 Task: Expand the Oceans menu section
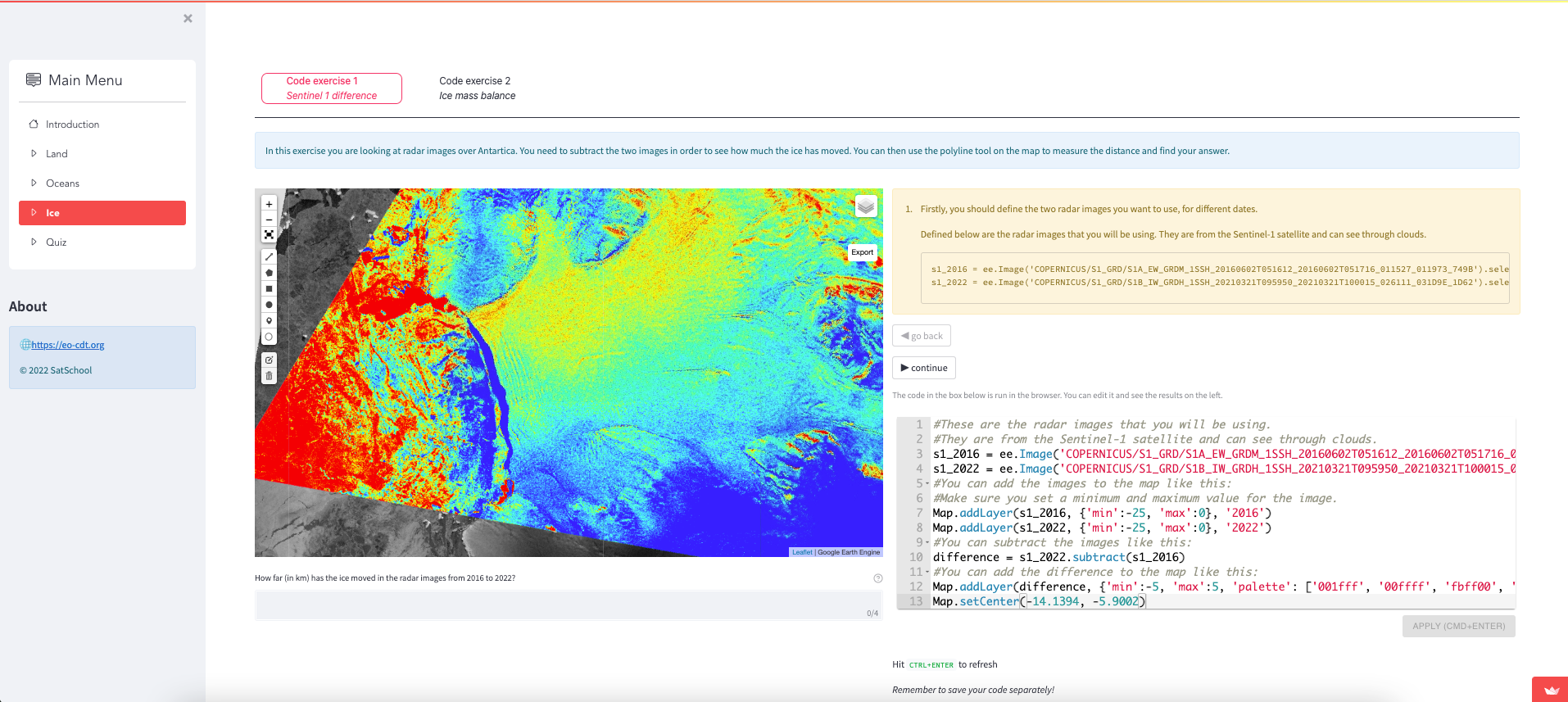pyautogui.click(x=62, y=183)
